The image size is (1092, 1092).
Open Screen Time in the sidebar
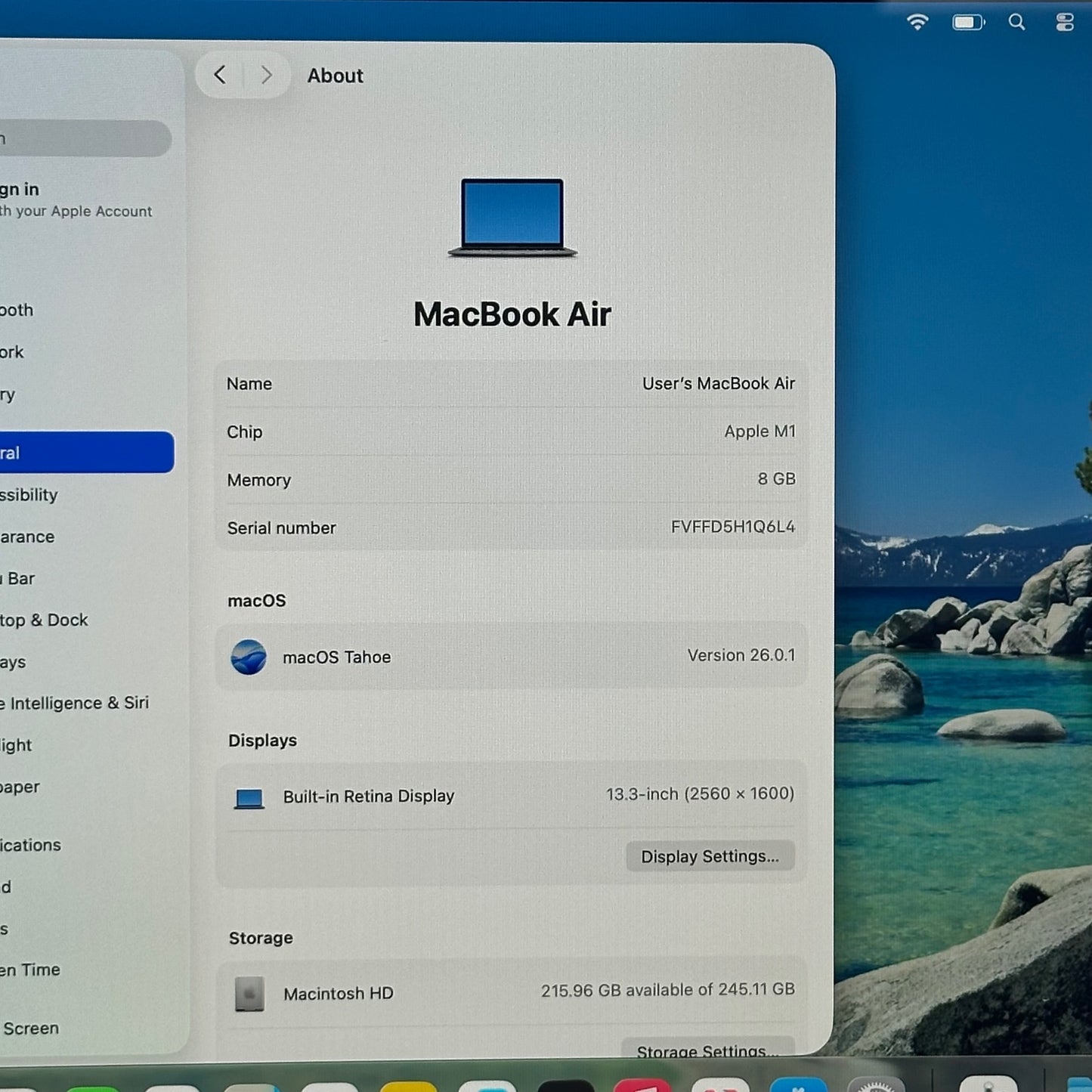[x=32, y=970]
